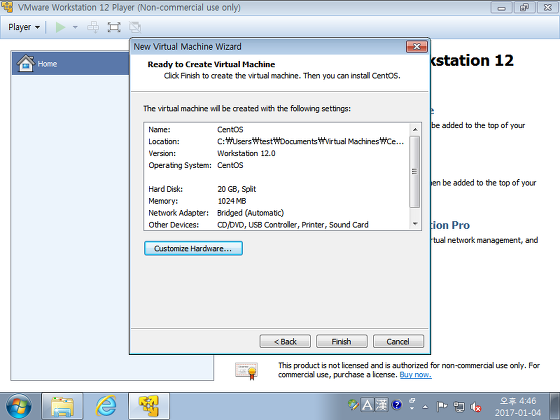This screenshot has width=560, height=420.
Task: Click the Hanja conversion tray icon
Action: click(381, 405)
